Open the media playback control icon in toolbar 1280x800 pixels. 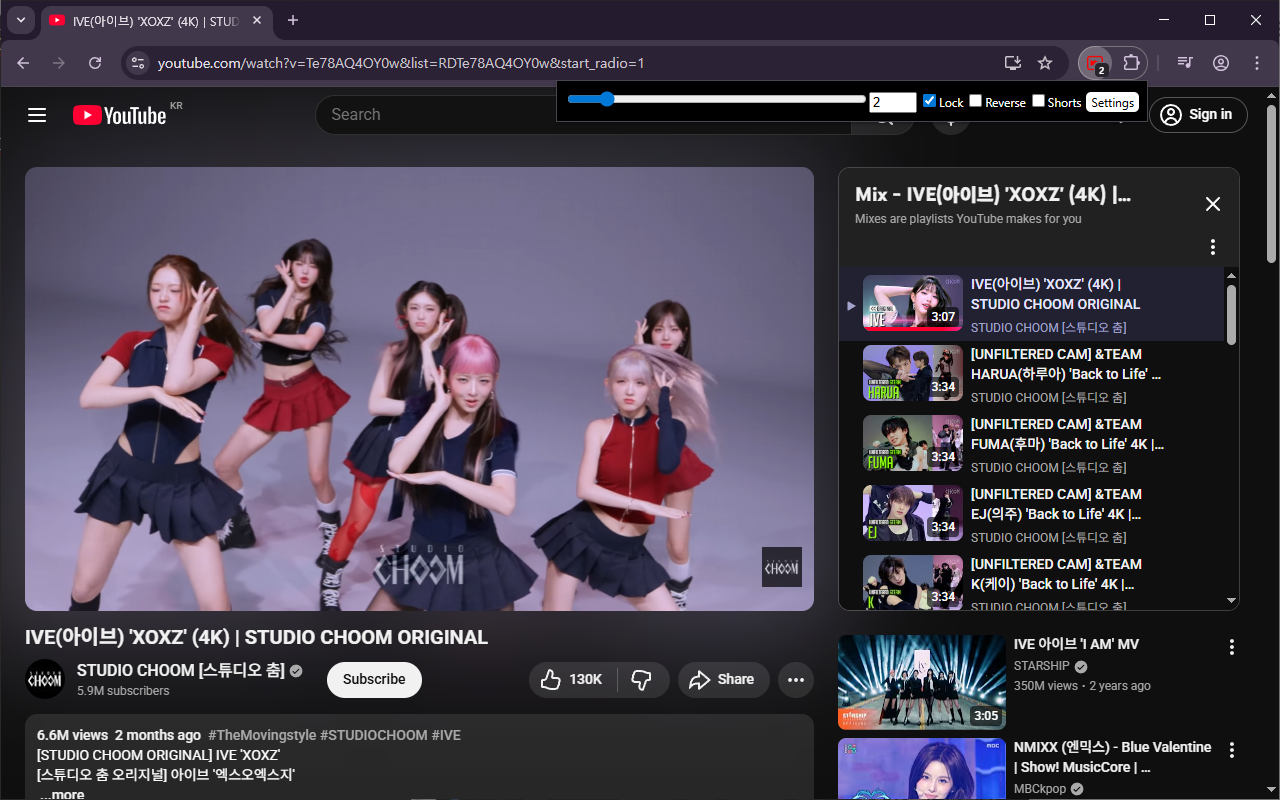point(1184,62)
